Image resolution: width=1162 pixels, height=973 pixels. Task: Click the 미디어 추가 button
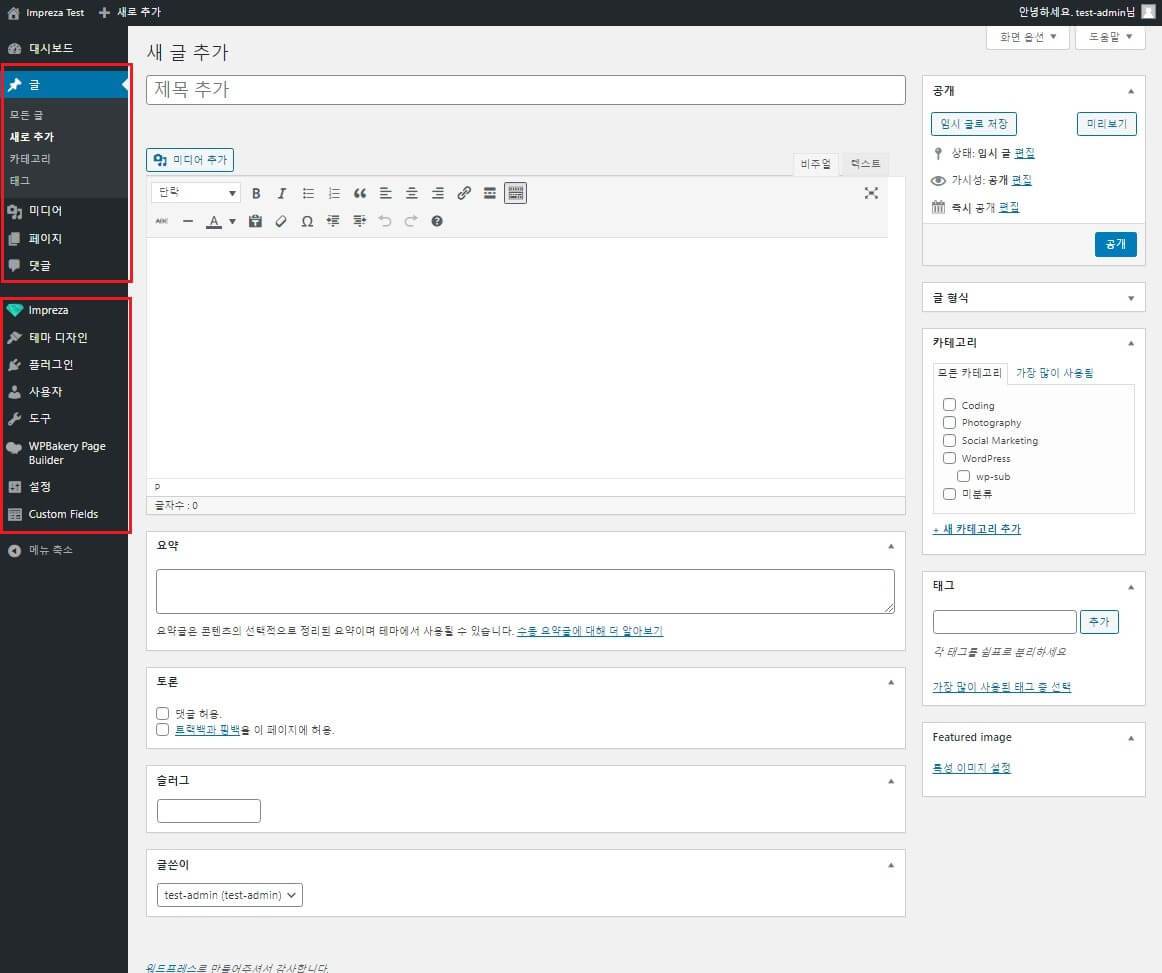click(x=190, y=159)
